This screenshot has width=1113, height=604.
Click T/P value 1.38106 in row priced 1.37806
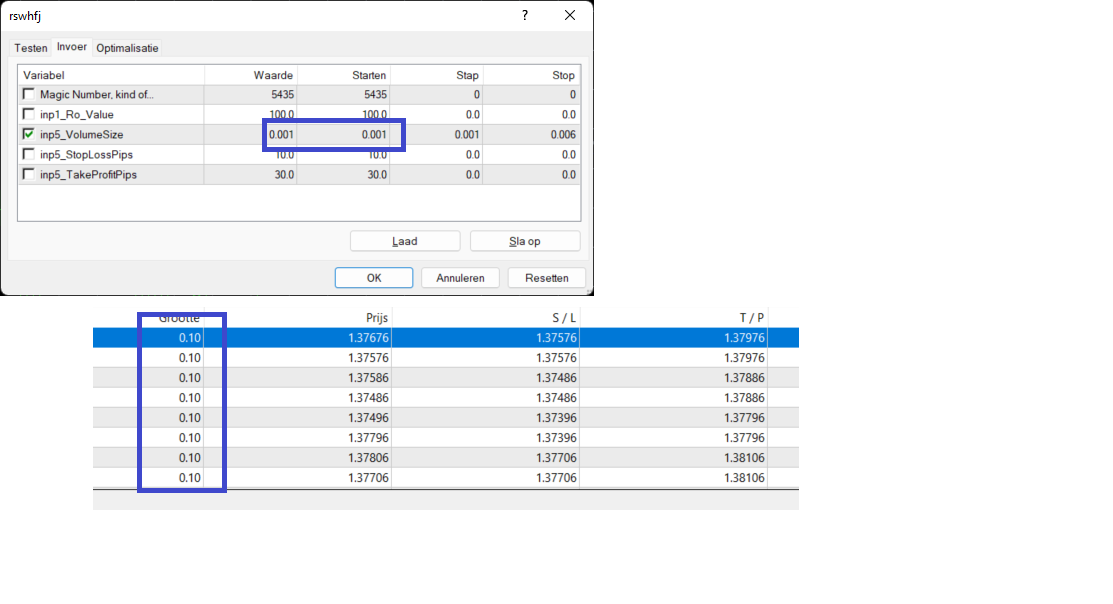[x=745, y=458]
